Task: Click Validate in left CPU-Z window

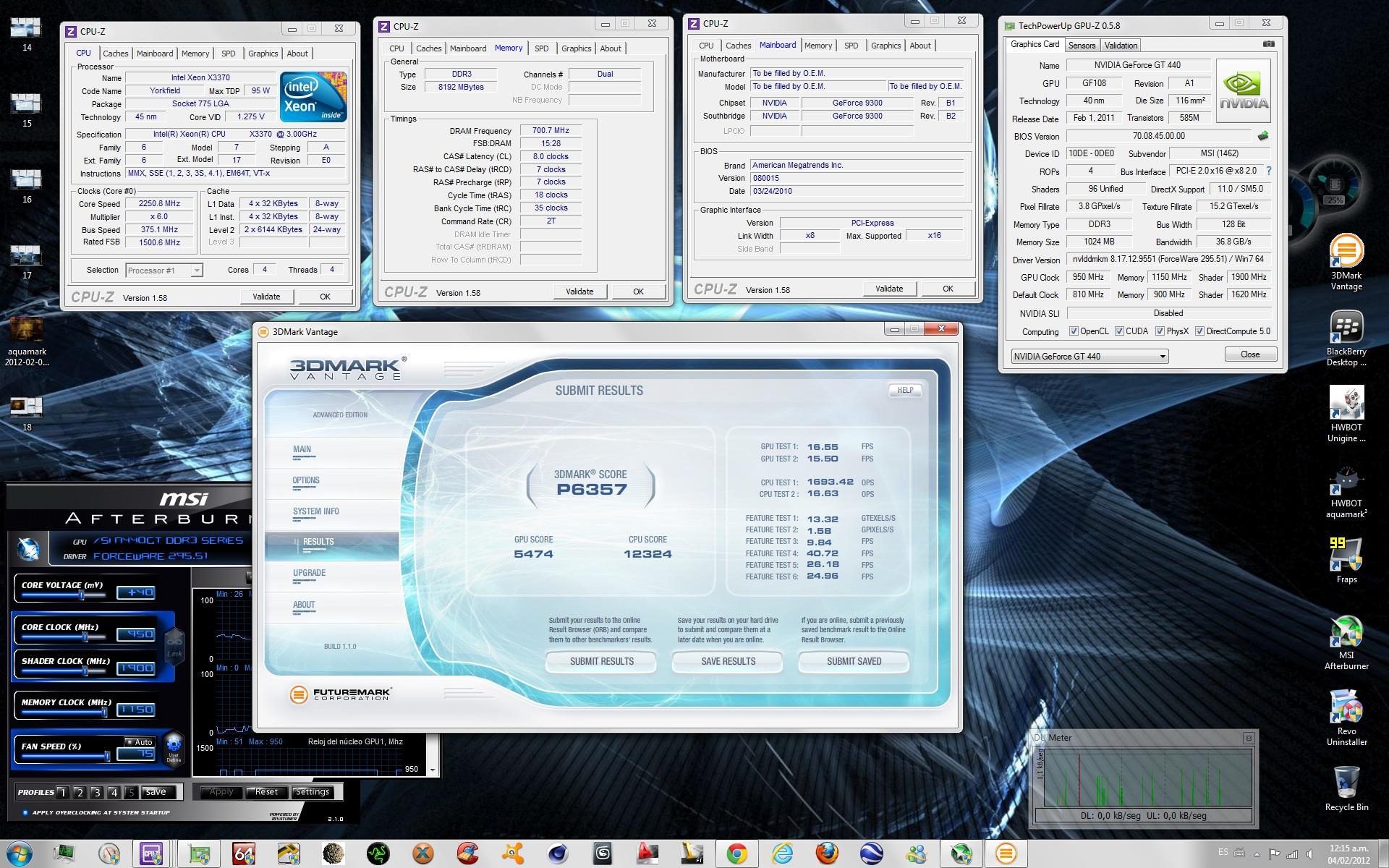Action: click(x=266, y=297)
